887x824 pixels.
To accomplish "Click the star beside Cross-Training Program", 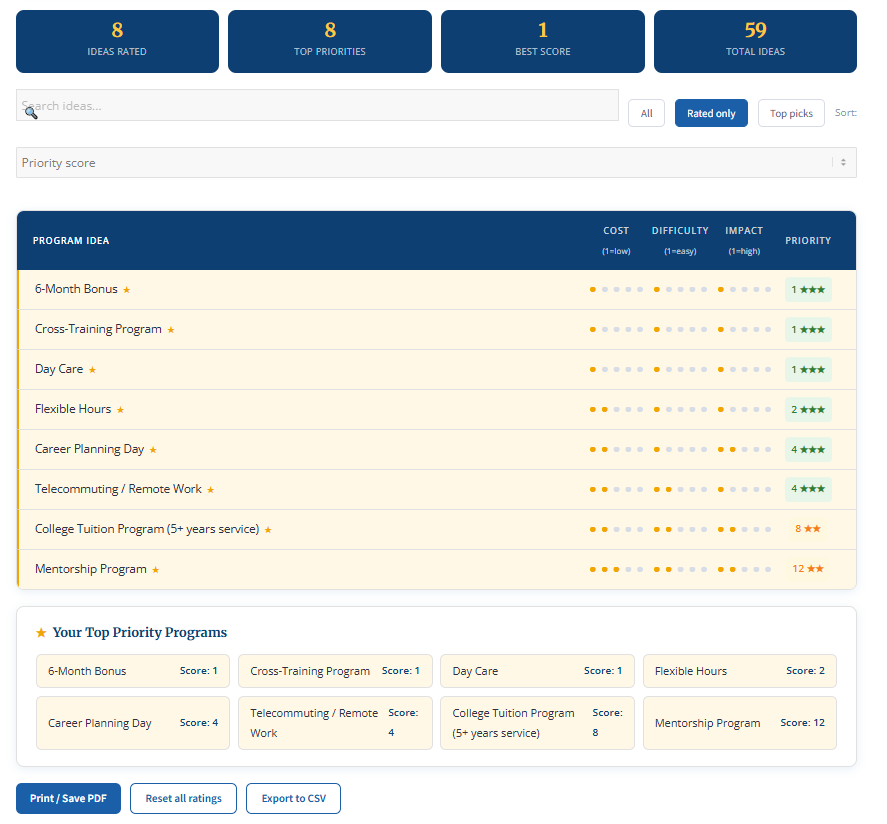I will point(171,330).
